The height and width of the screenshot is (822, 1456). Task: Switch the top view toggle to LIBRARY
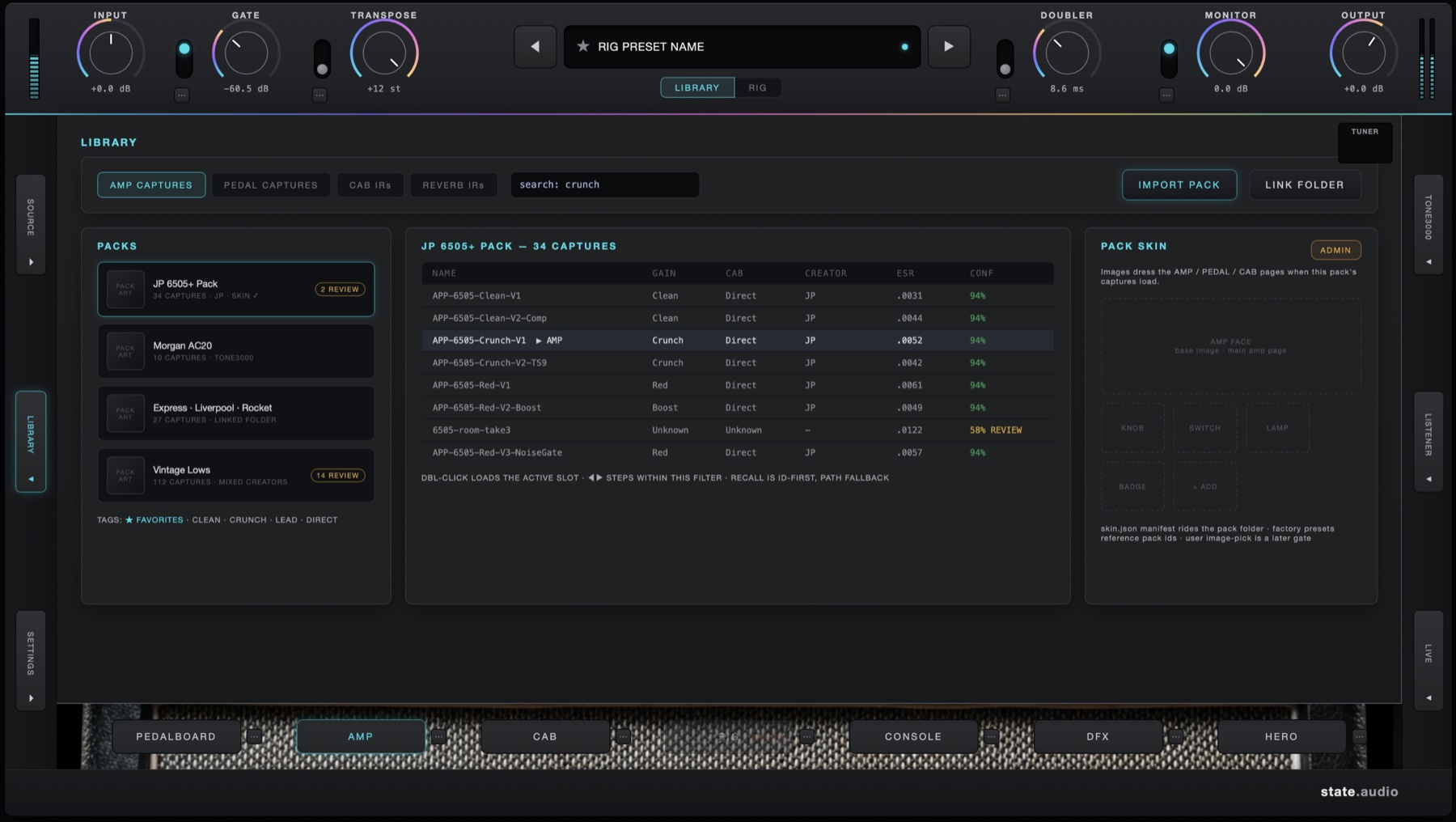coord(697,87)
